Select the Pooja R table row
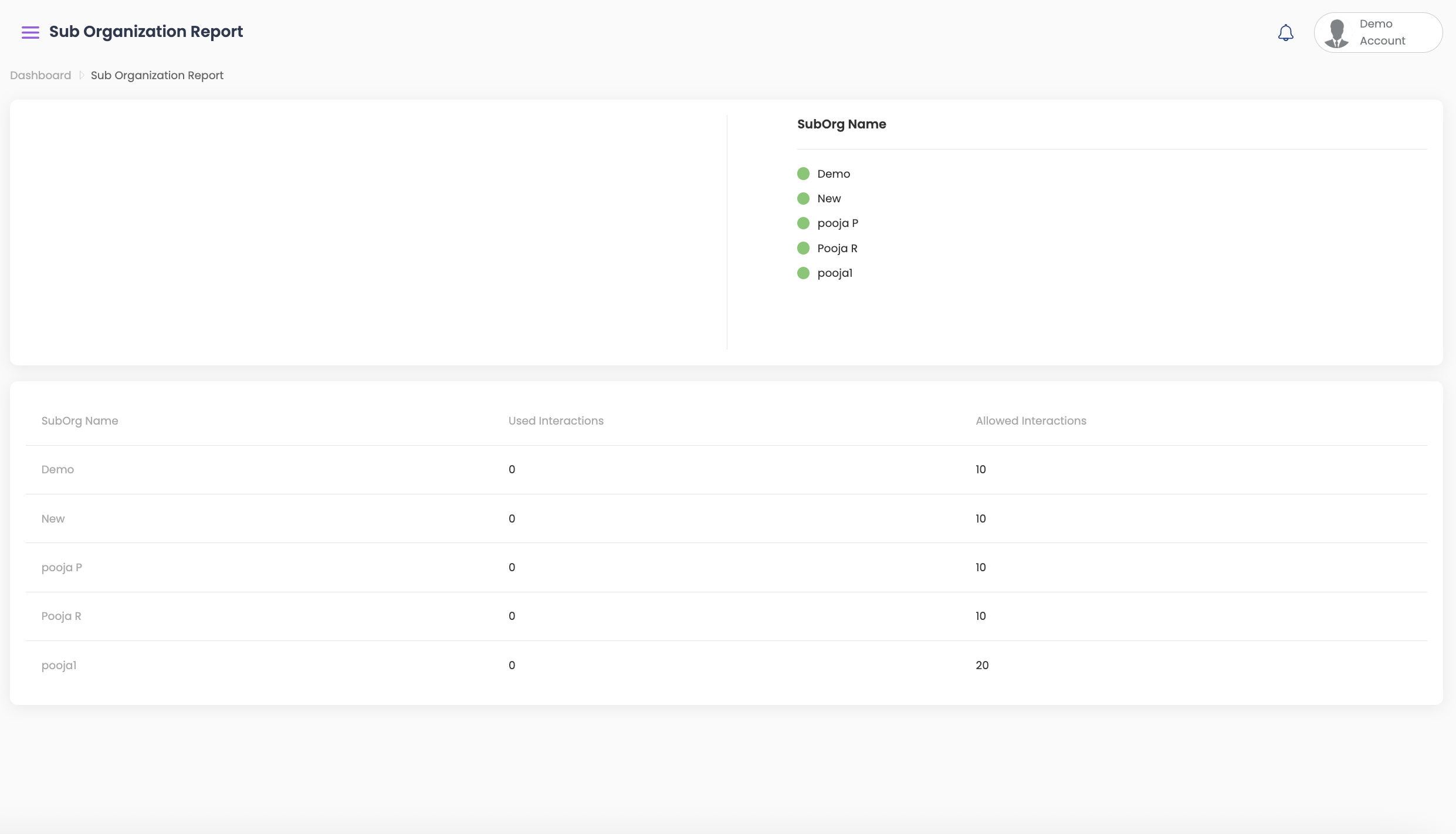1456x834 pixels. [x=61, y=616]
